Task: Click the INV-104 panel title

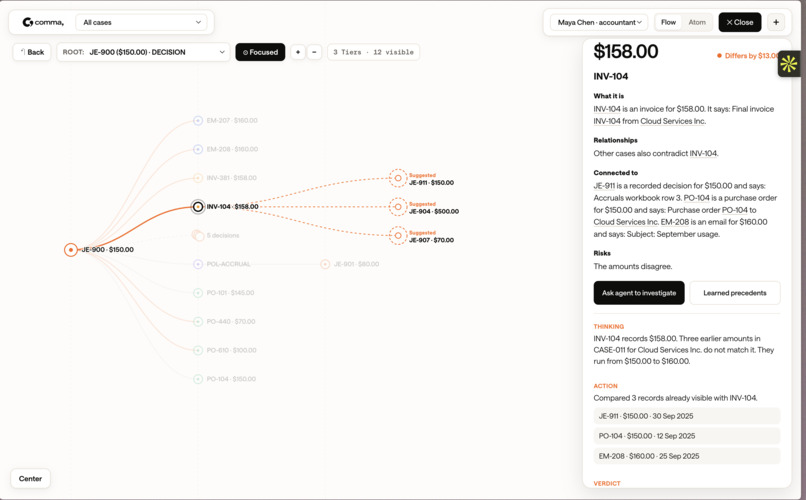Action: [611, 76]
